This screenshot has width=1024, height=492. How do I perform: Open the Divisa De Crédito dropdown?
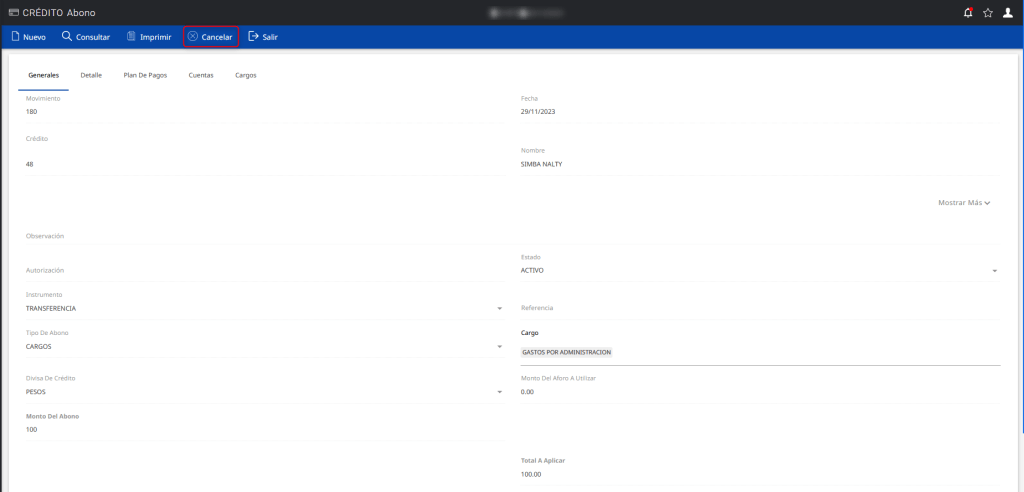click(499, 393)
